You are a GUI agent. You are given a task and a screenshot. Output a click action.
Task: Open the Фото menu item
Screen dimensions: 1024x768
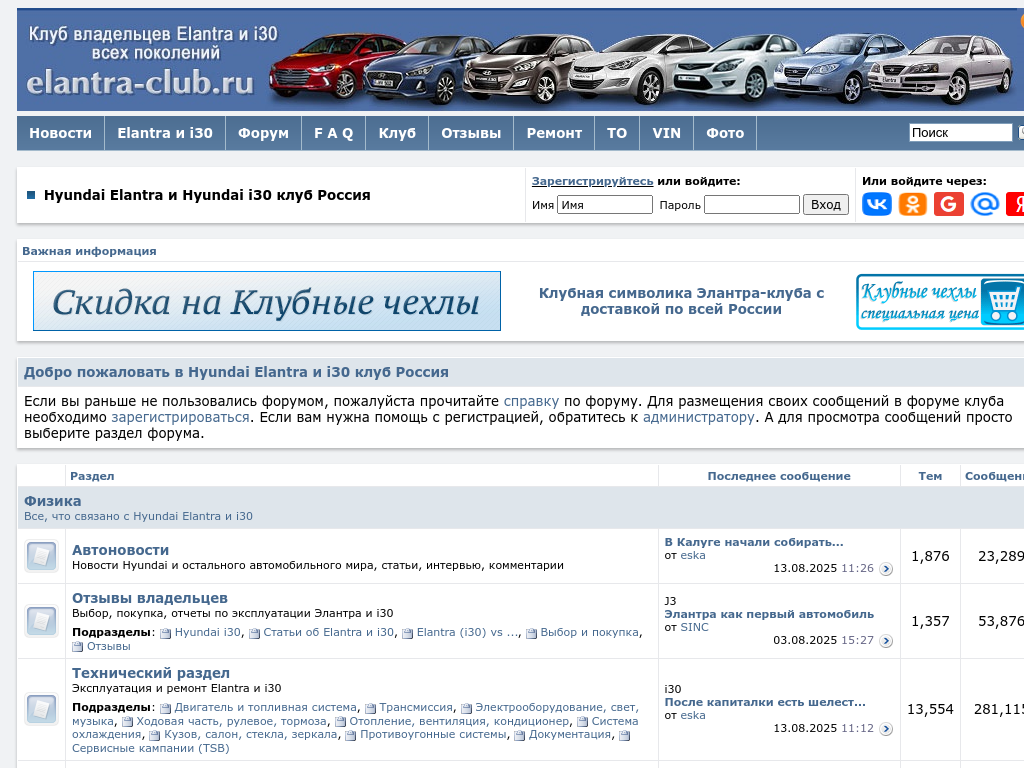click(725, 133)
